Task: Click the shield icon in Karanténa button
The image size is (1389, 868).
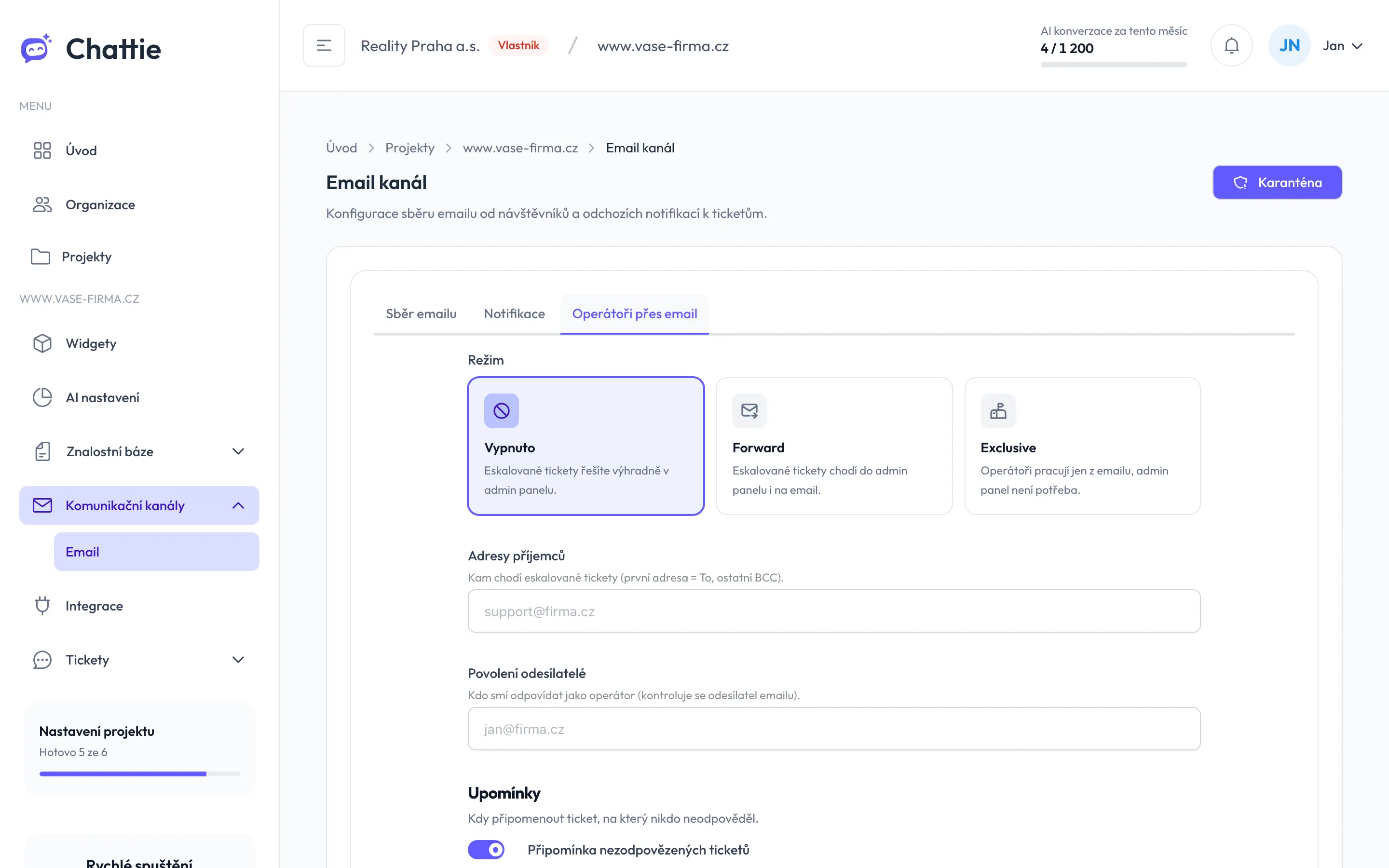Action: point(1240,183)
